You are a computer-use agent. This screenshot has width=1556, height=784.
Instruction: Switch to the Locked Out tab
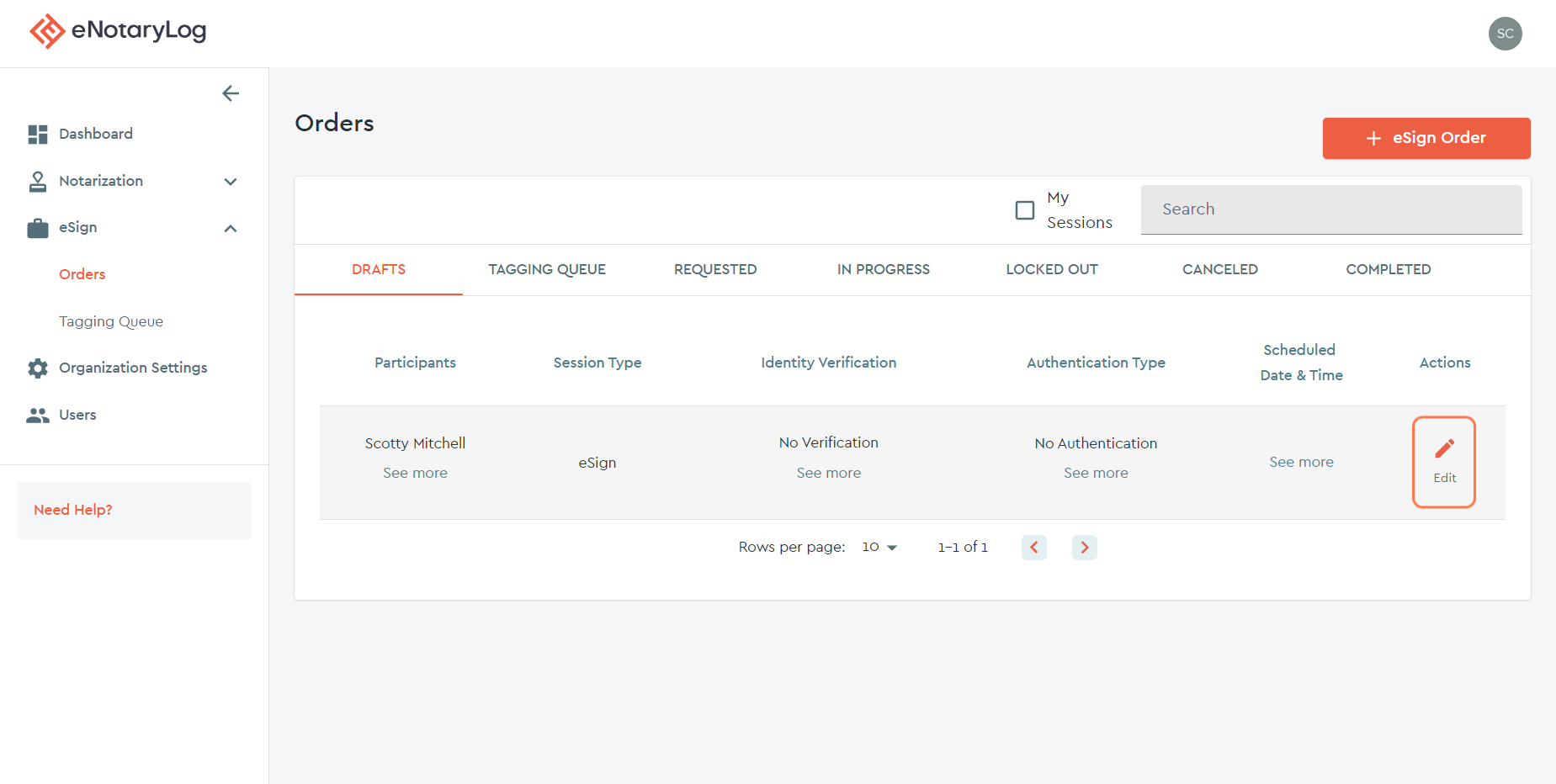[x=1052, y=269]
